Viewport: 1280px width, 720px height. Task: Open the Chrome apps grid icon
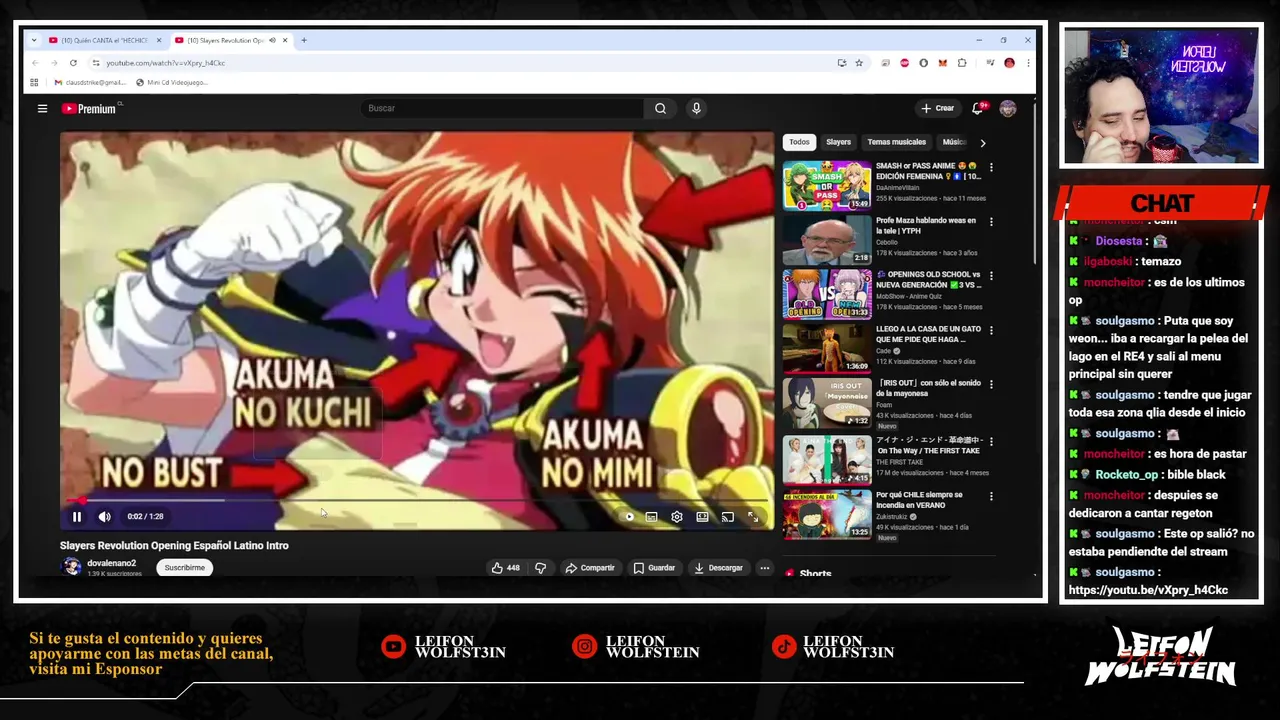pos(34,83)
